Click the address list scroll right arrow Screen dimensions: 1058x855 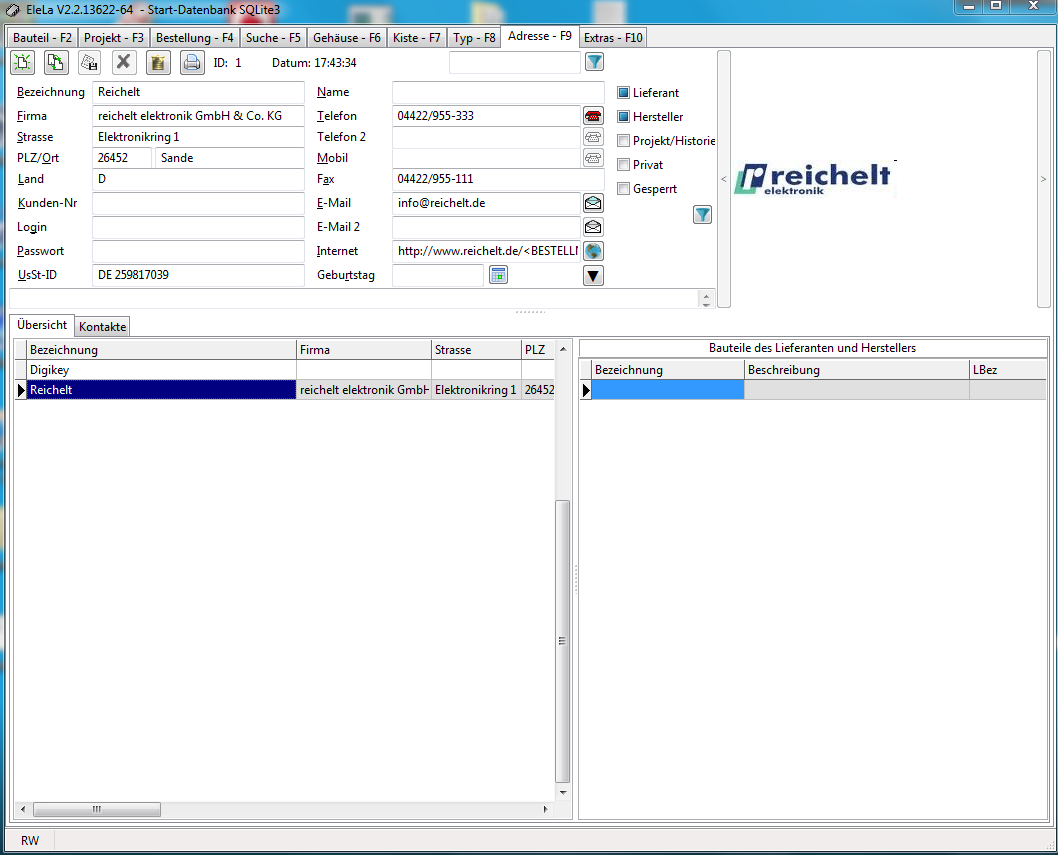[x=546, y=809]
